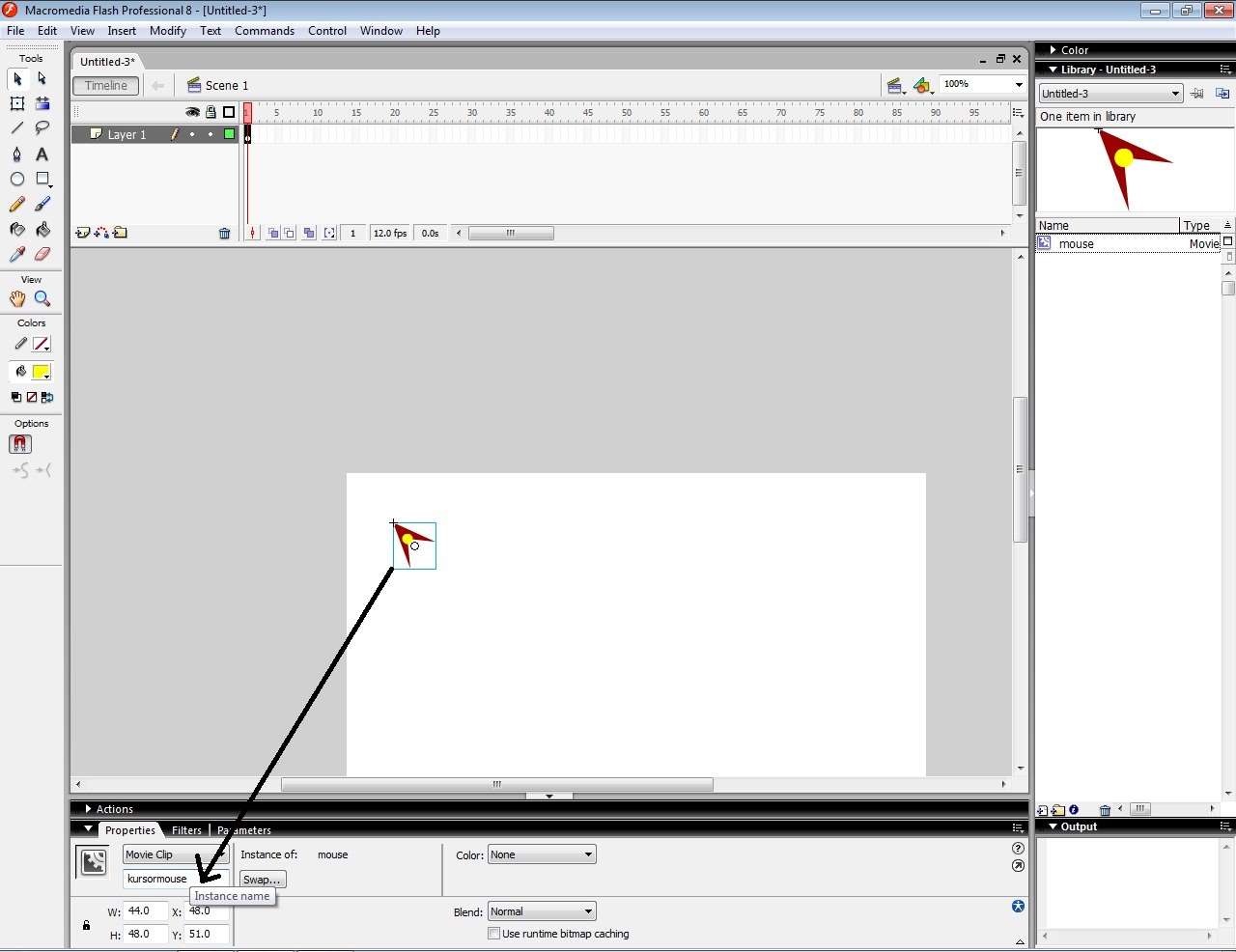Viewport: 1236px width, 952px height.
Task: Select the Line tool
Action: [x=17, y=127]
